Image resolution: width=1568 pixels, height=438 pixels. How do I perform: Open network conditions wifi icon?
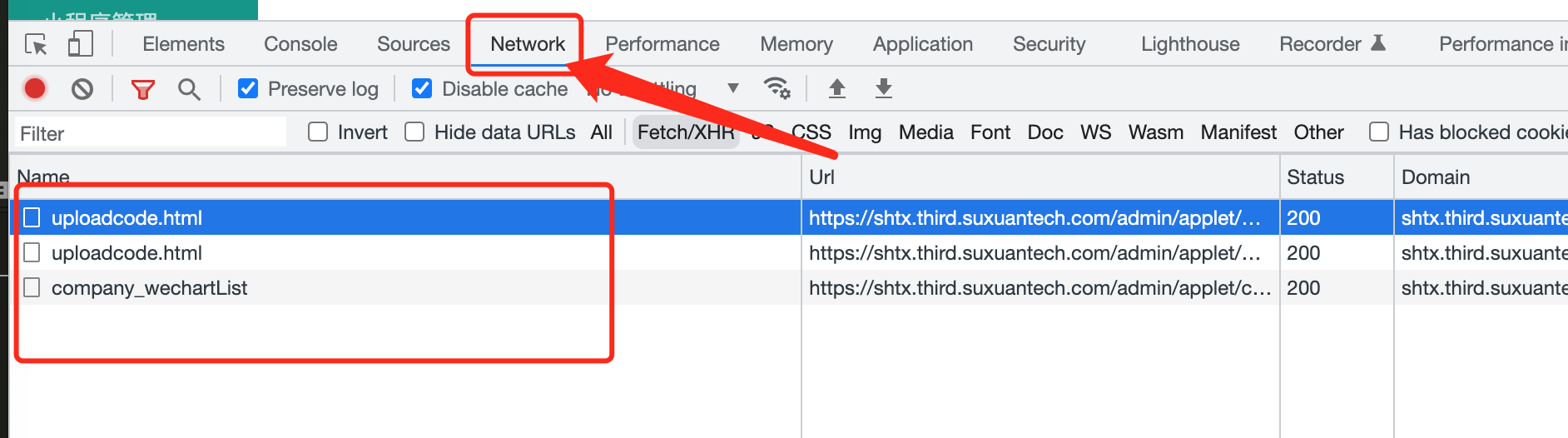pyautogui.click(x=777, y=87)
